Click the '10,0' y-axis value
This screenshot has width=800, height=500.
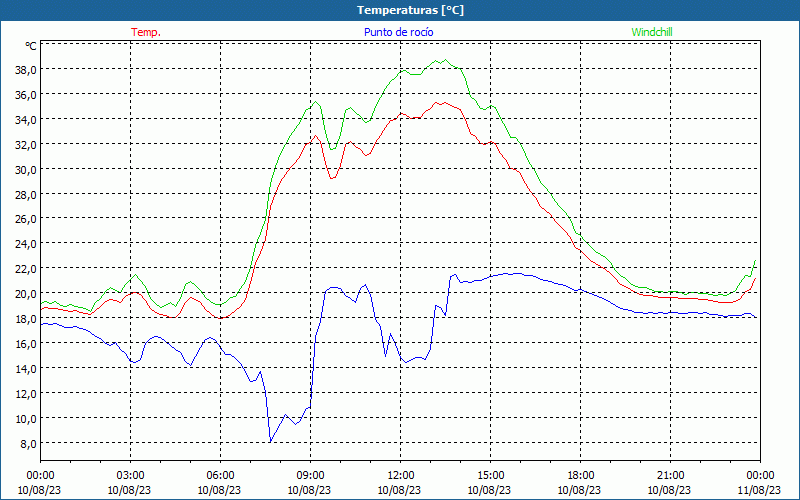click(x=26, y=419)
